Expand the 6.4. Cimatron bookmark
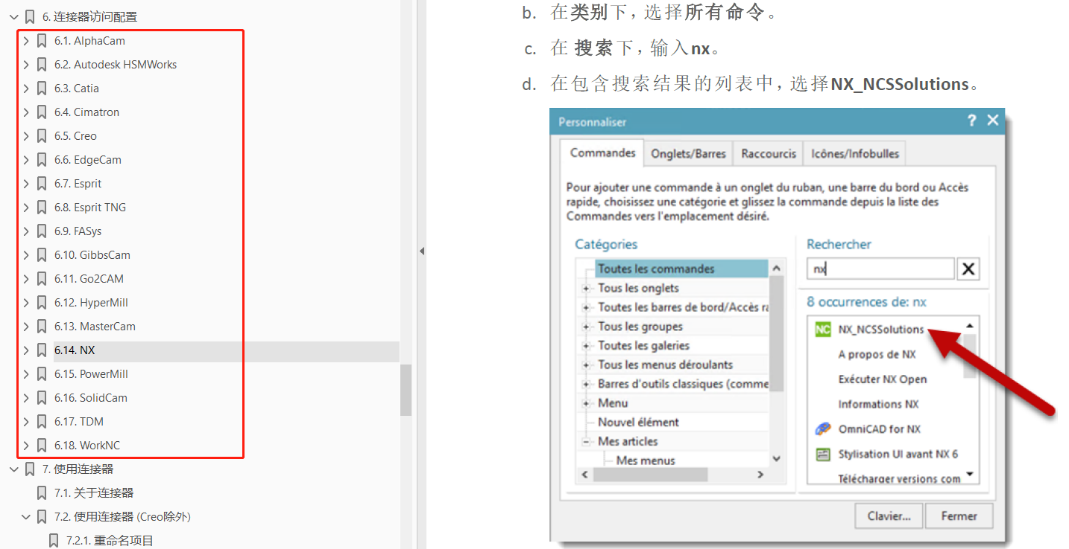 [26, 112]
